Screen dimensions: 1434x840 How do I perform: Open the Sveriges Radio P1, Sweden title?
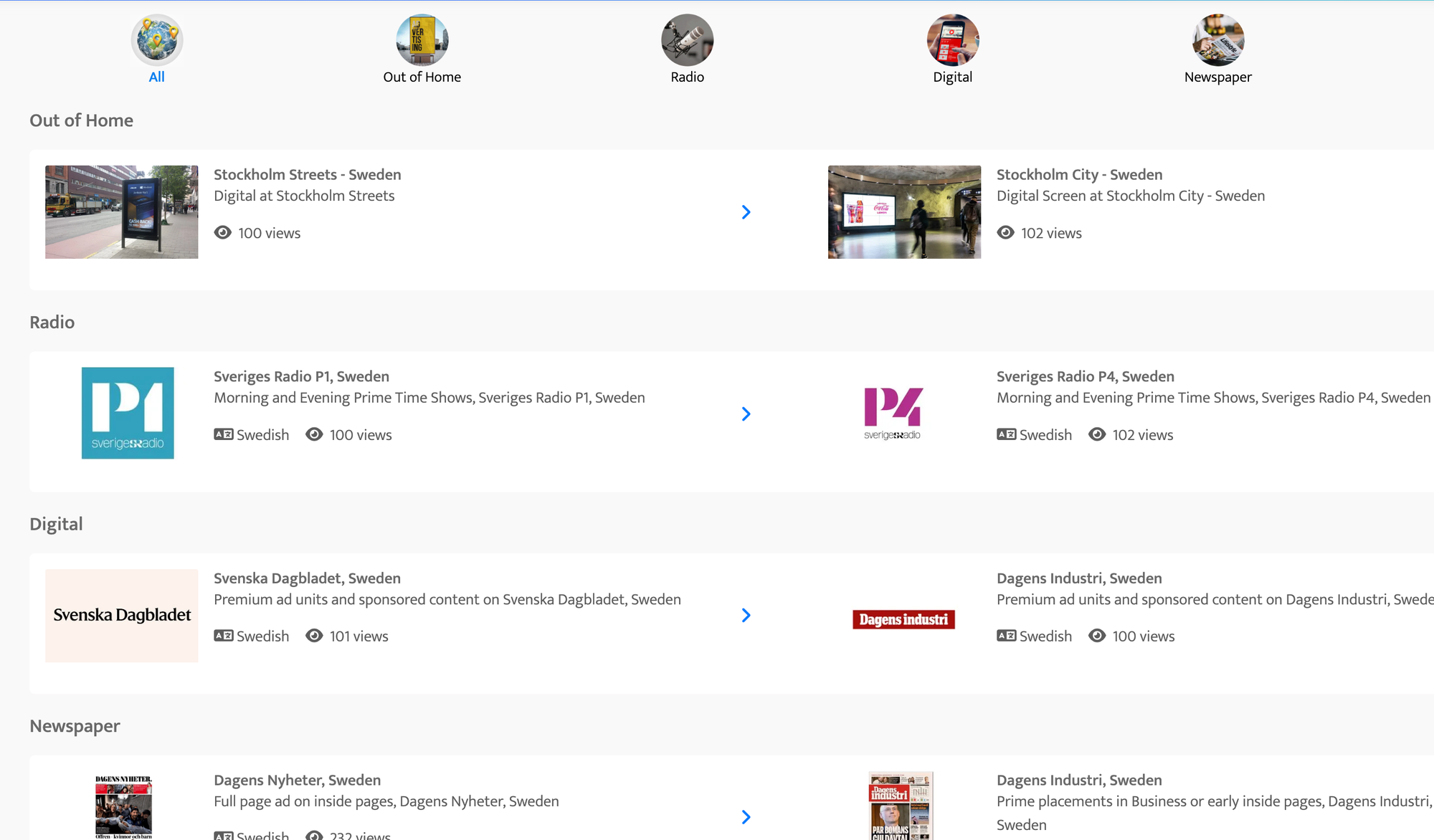(x=302, y=376)
